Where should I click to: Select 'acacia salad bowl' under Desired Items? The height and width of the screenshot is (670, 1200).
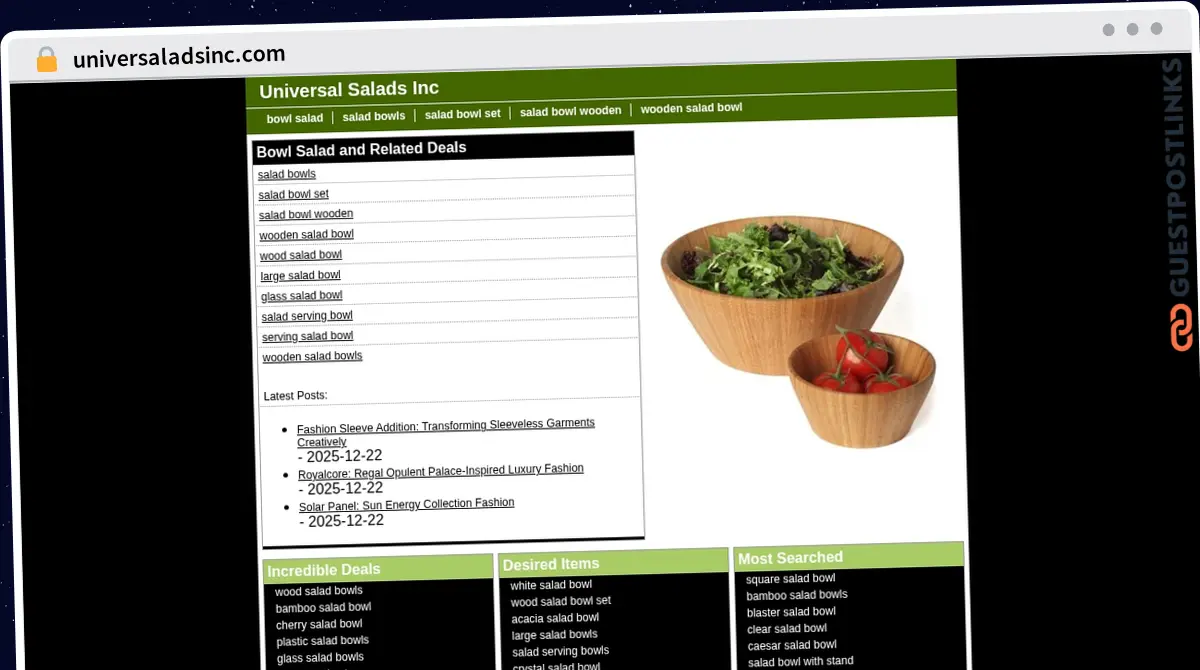click(555, 618)
